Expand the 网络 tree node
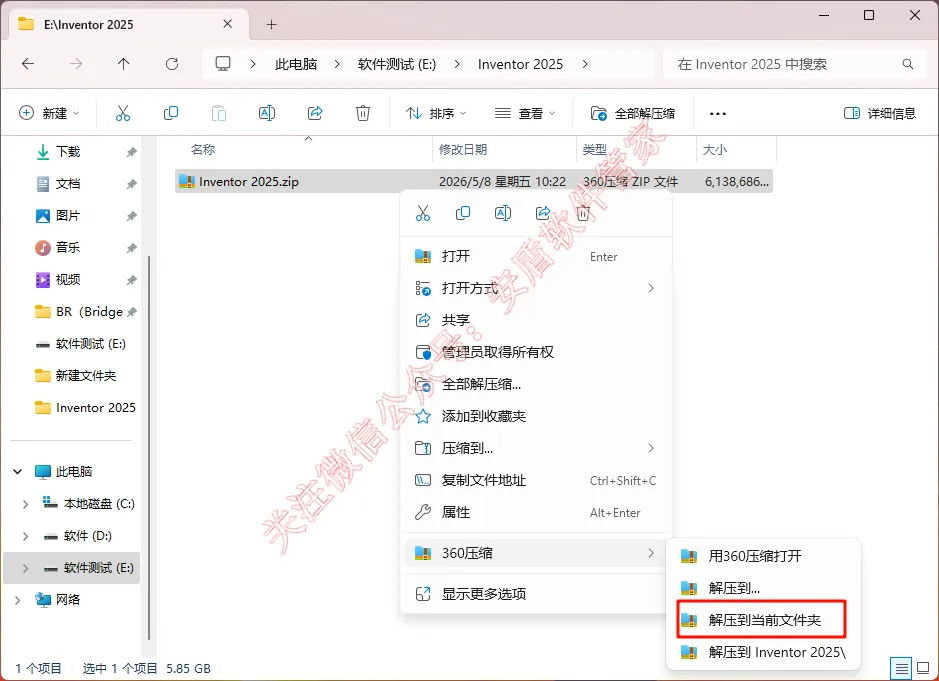 coord(18,600)
